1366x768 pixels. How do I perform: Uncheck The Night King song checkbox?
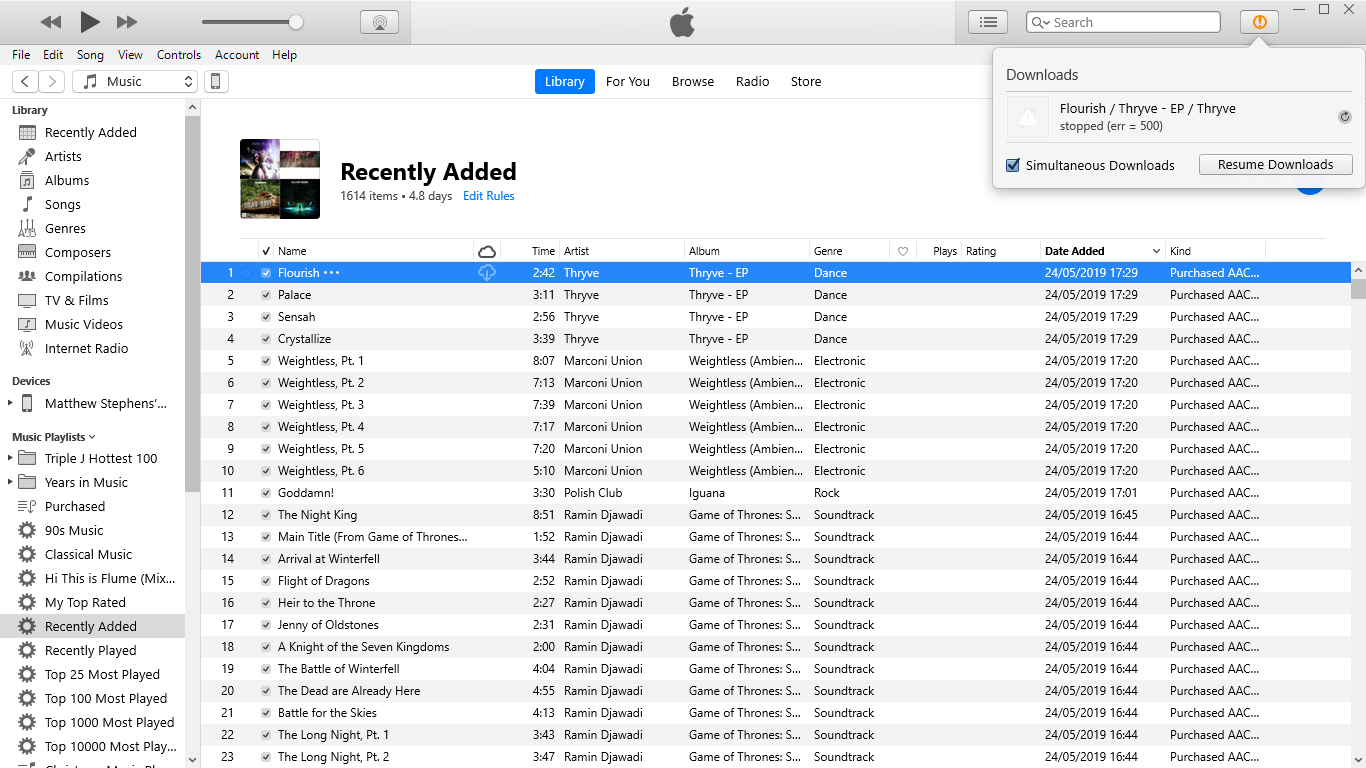[x=266, y=515]
